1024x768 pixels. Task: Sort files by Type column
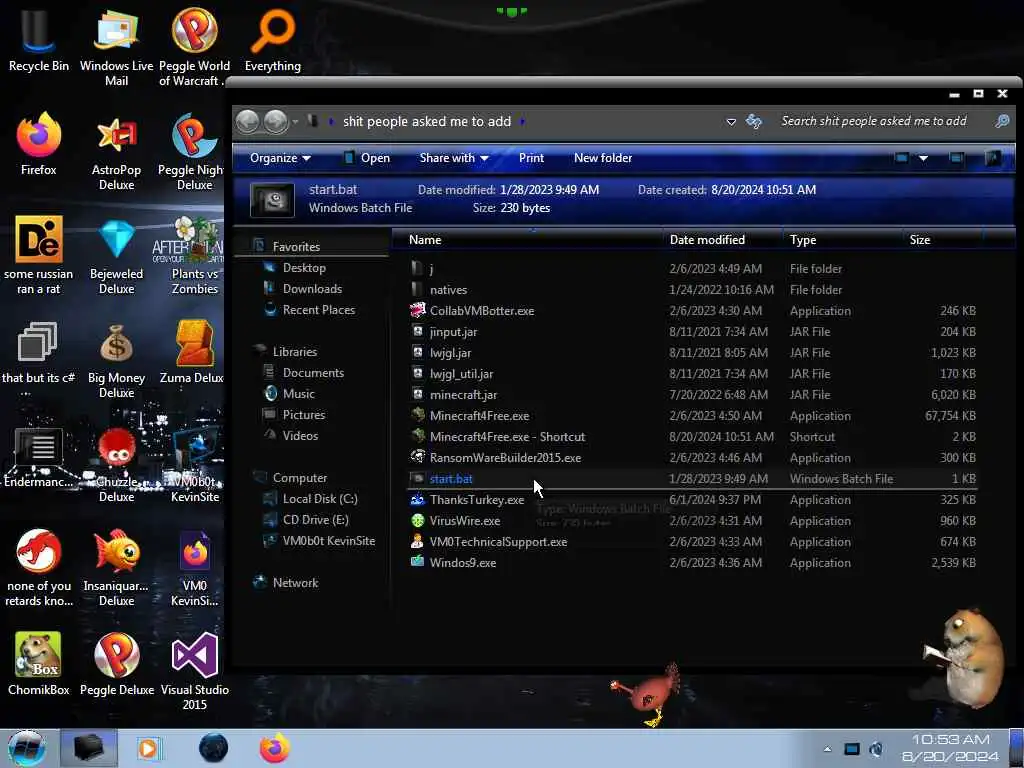pos(843,240)
